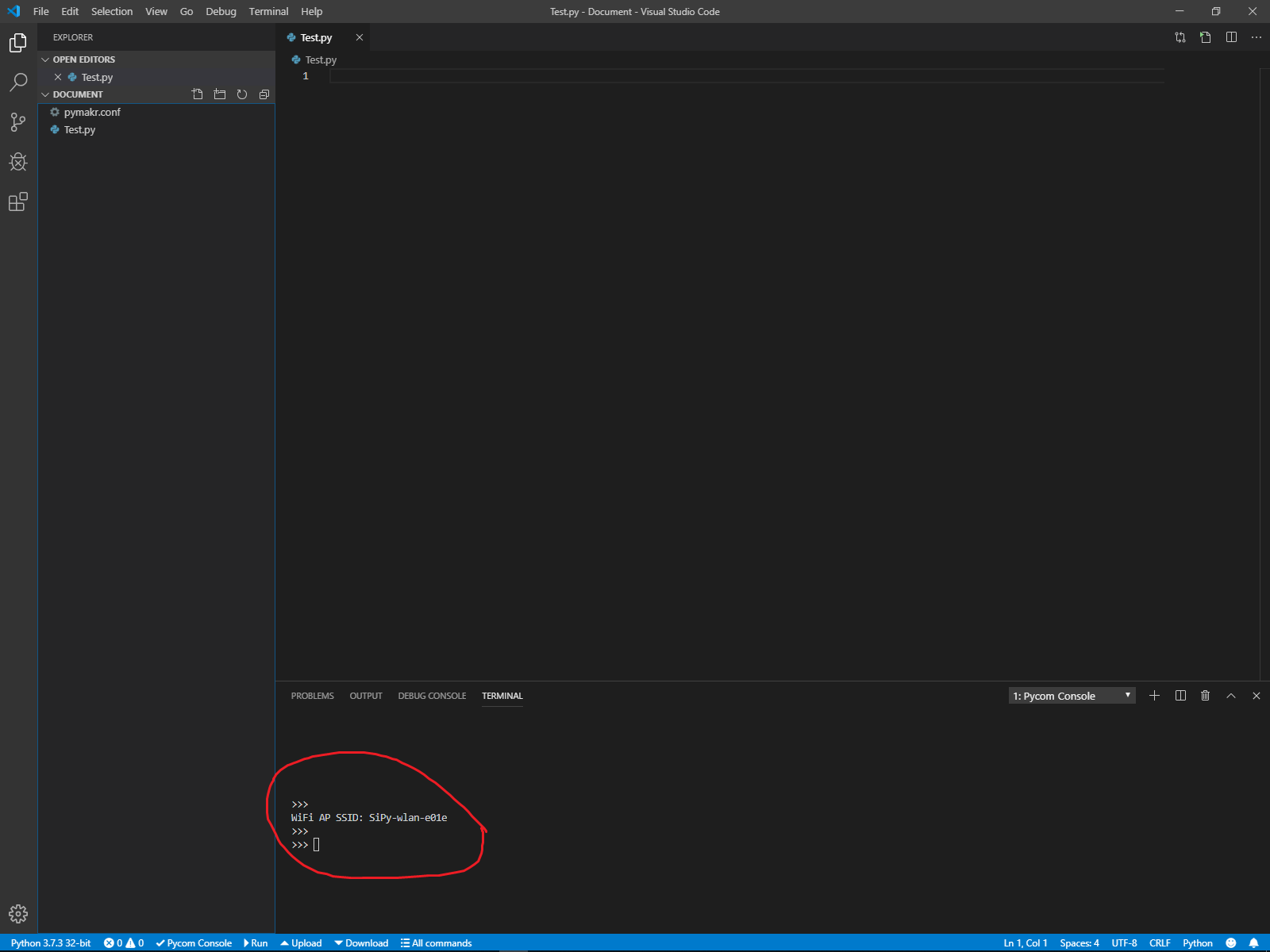Open pymakr.conf in the explorer
This screenshot has height=952, width=1270.
point(92,112)
